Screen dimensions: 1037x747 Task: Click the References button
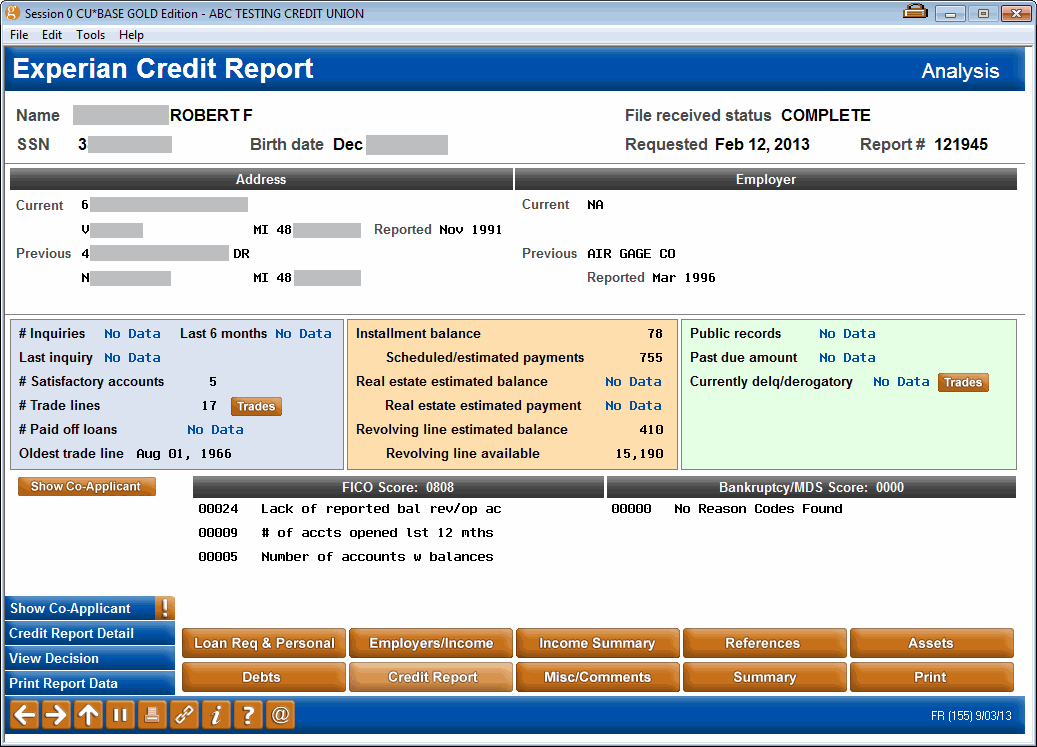pos(765,643)
